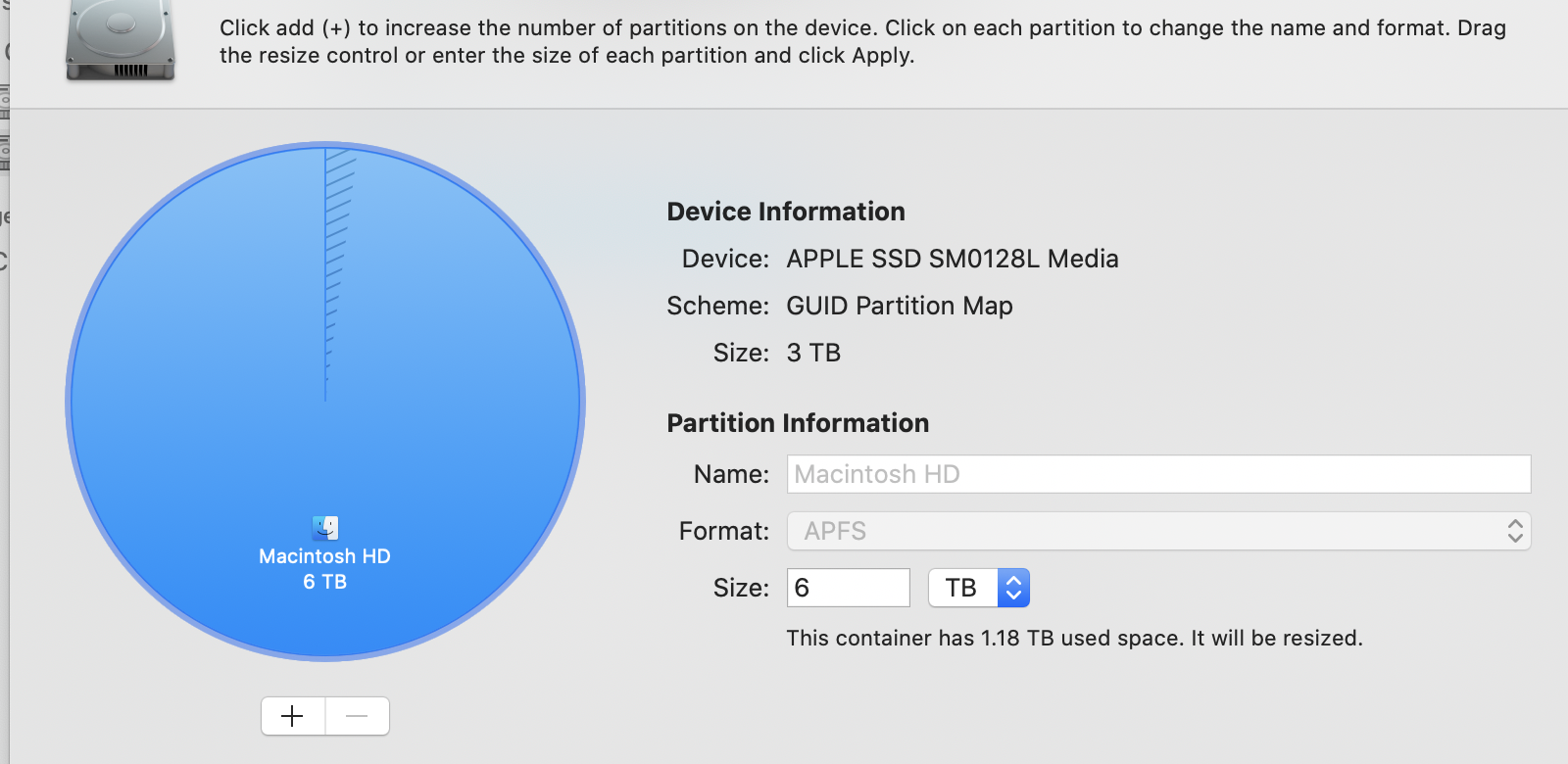Click the "Format:" field label
Viewport: 1568px width, 764px height.
tap(723, 531)
